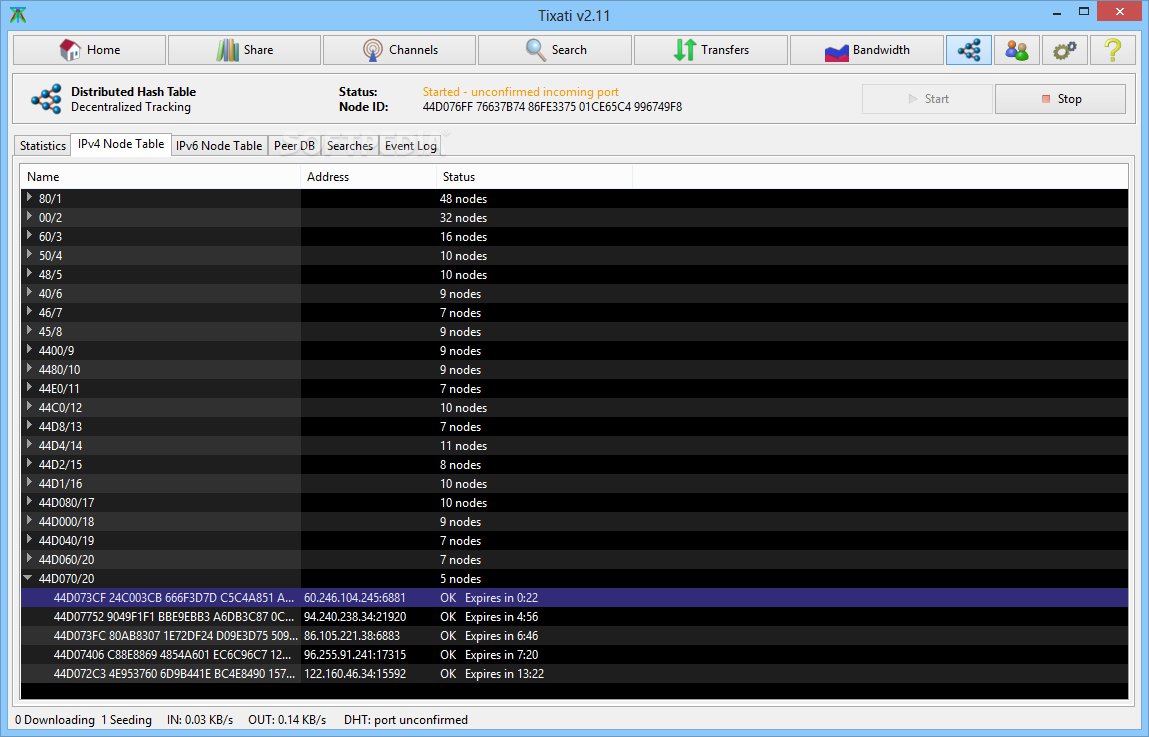Image resolution: width=1149 pixels, height=737 pixels.
Task: Click 'DHT: port unconfirmed' in status bar
Action: pyautogui.click(x=406, y=719)
